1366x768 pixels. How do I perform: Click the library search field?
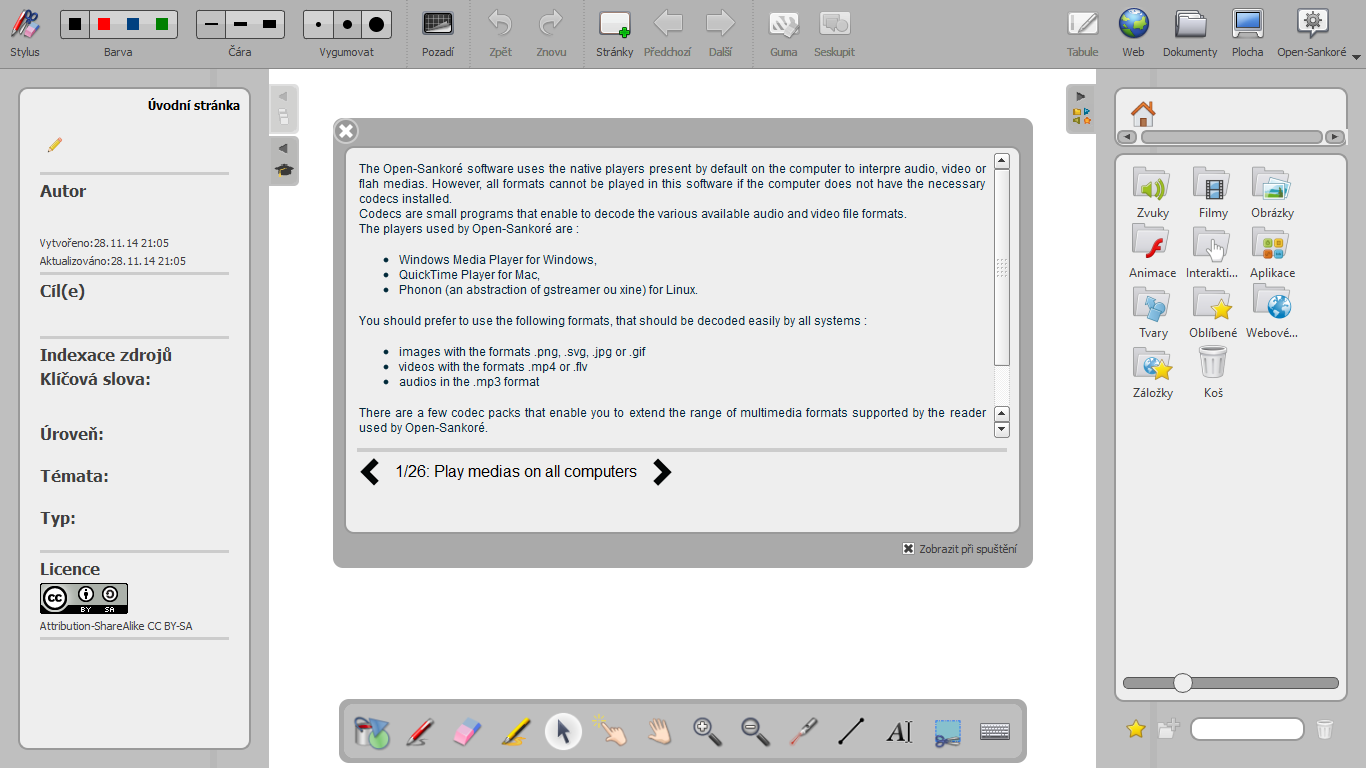tap(1247, 729)
